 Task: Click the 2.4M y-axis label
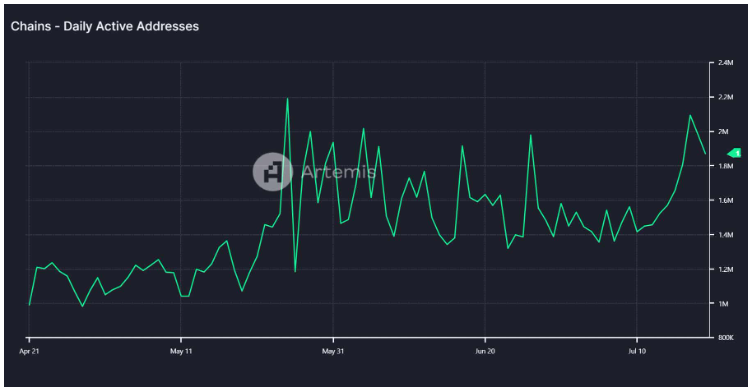pos(726,63)
